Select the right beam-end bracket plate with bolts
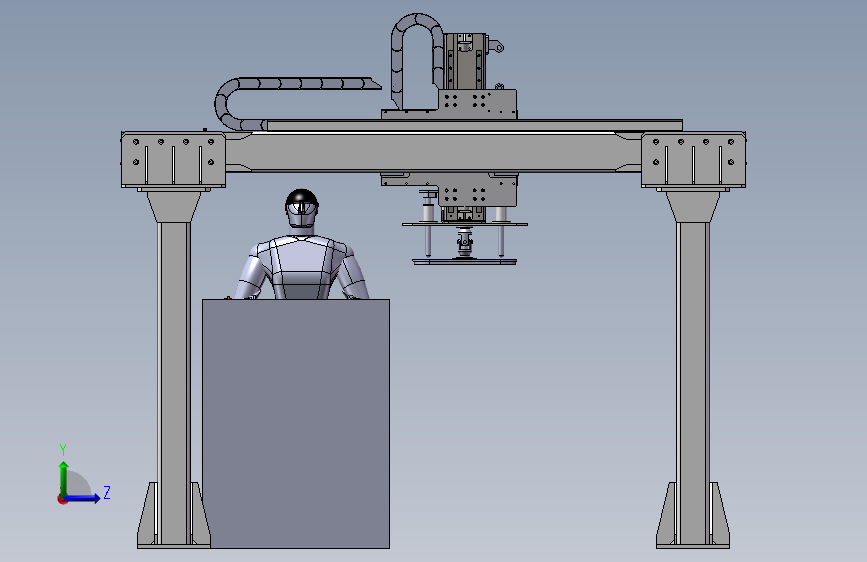 (693, 160)
